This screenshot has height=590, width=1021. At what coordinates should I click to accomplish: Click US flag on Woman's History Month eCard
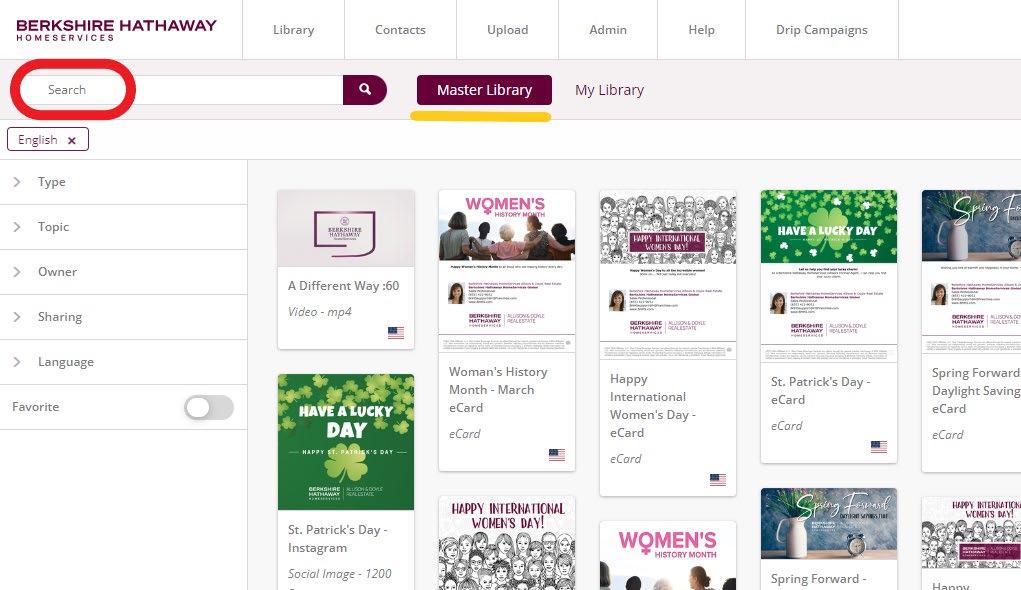[x=557, y=455]
